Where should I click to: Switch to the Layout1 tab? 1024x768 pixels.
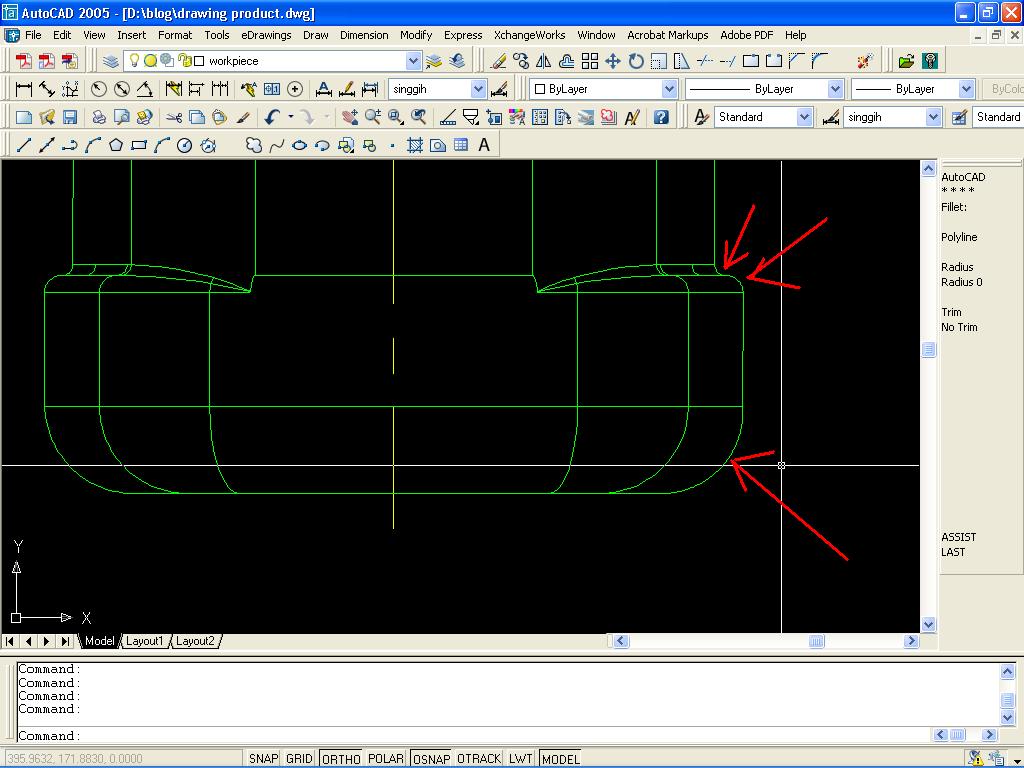point(146,641)
